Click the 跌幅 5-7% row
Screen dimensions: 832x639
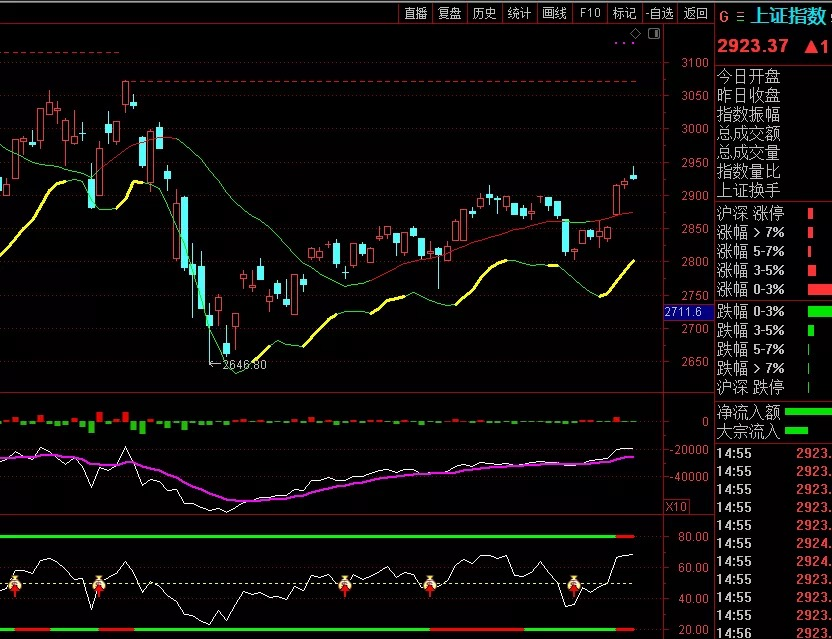(x=774, y=349)
